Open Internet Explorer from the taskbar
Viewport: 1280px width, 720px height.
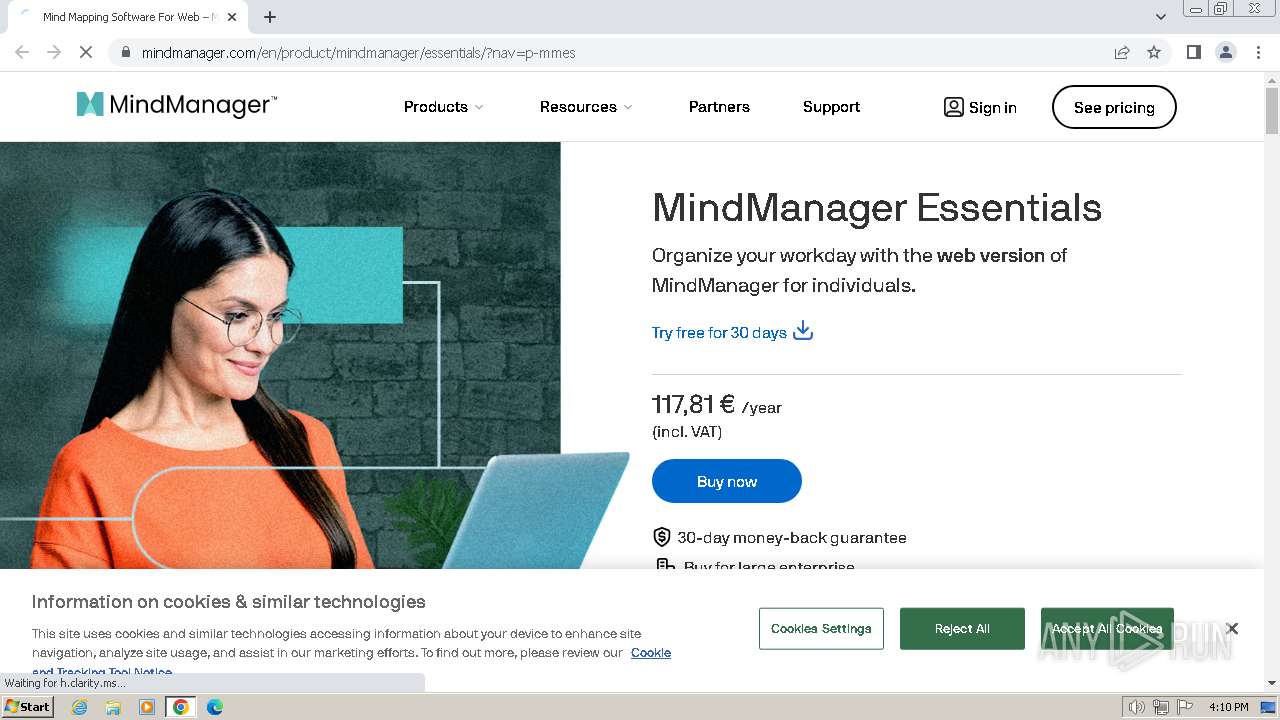pyautogui.click(x=80, y=707)
